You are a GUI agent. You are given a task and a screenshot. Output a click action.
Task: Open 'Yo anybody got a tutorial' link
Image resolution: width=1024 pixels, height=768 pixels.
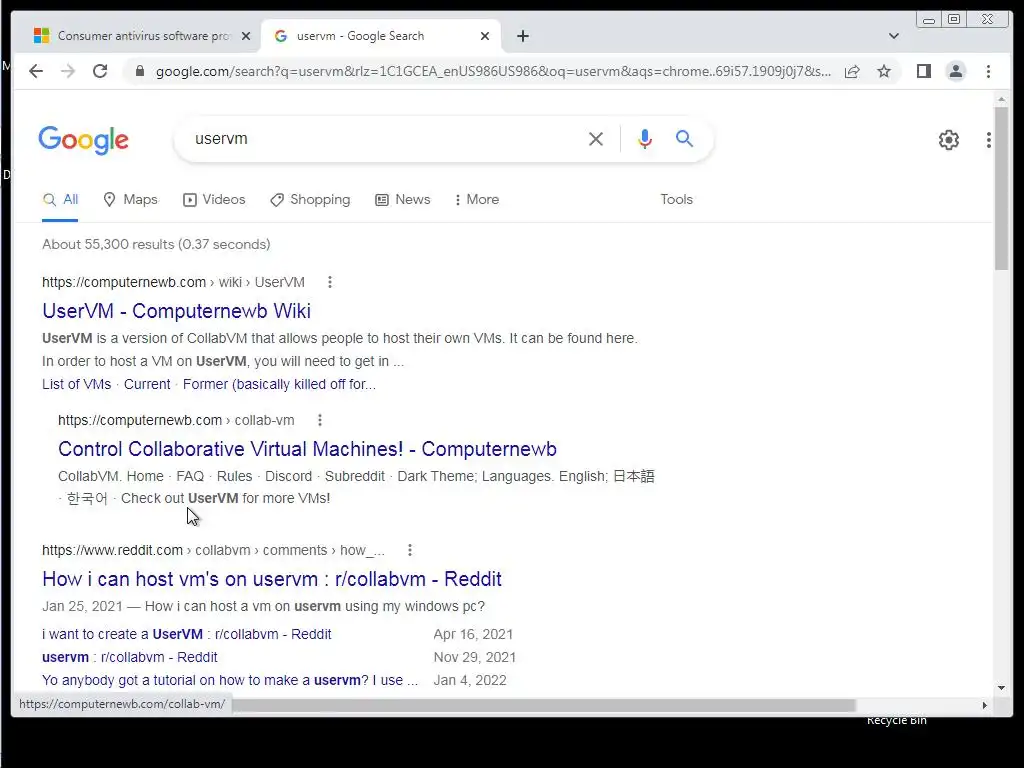tap(230, 680)
